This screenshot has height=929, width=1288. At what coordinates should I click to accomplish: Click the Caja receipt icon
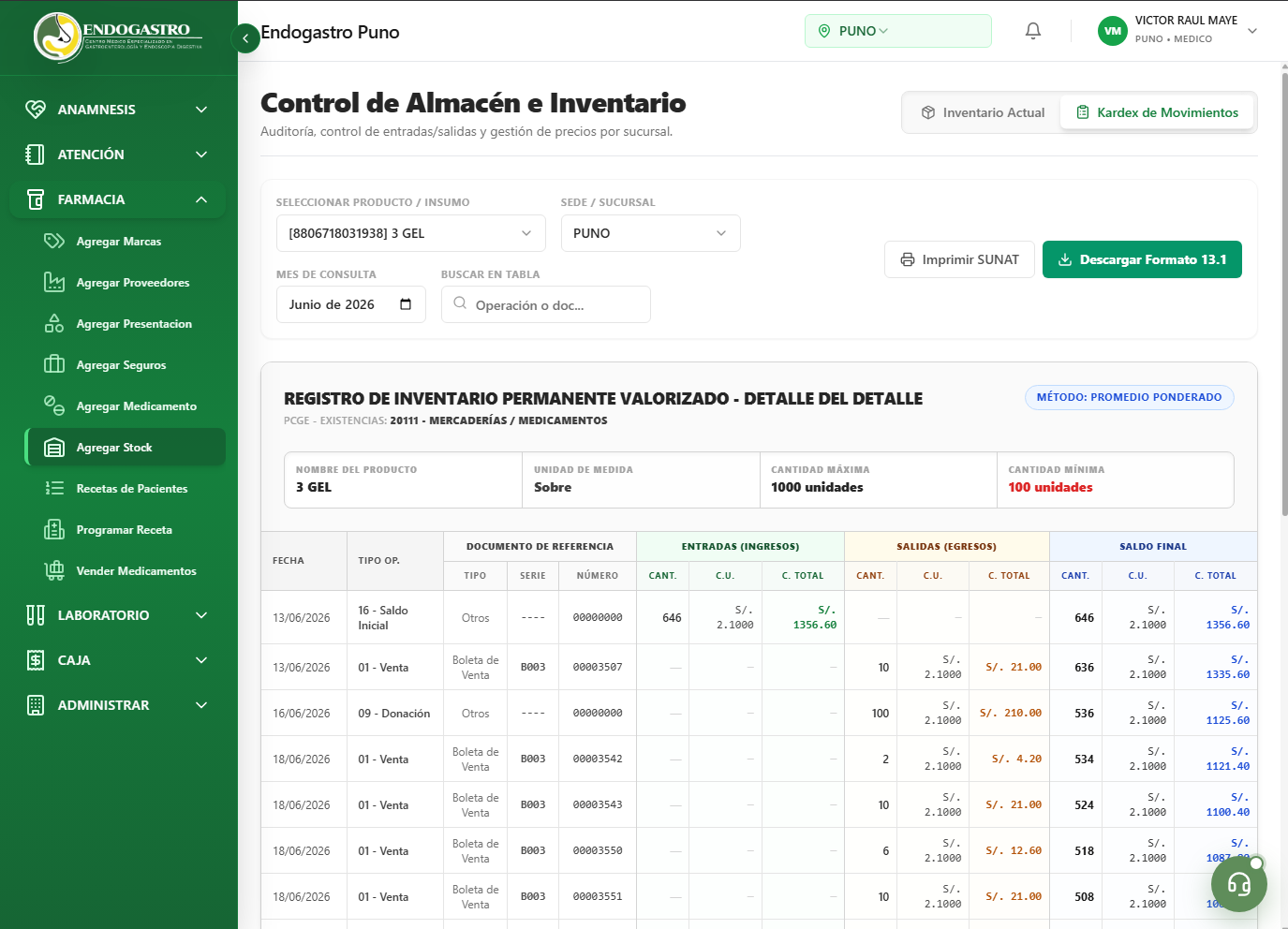[x=36, y=660]
